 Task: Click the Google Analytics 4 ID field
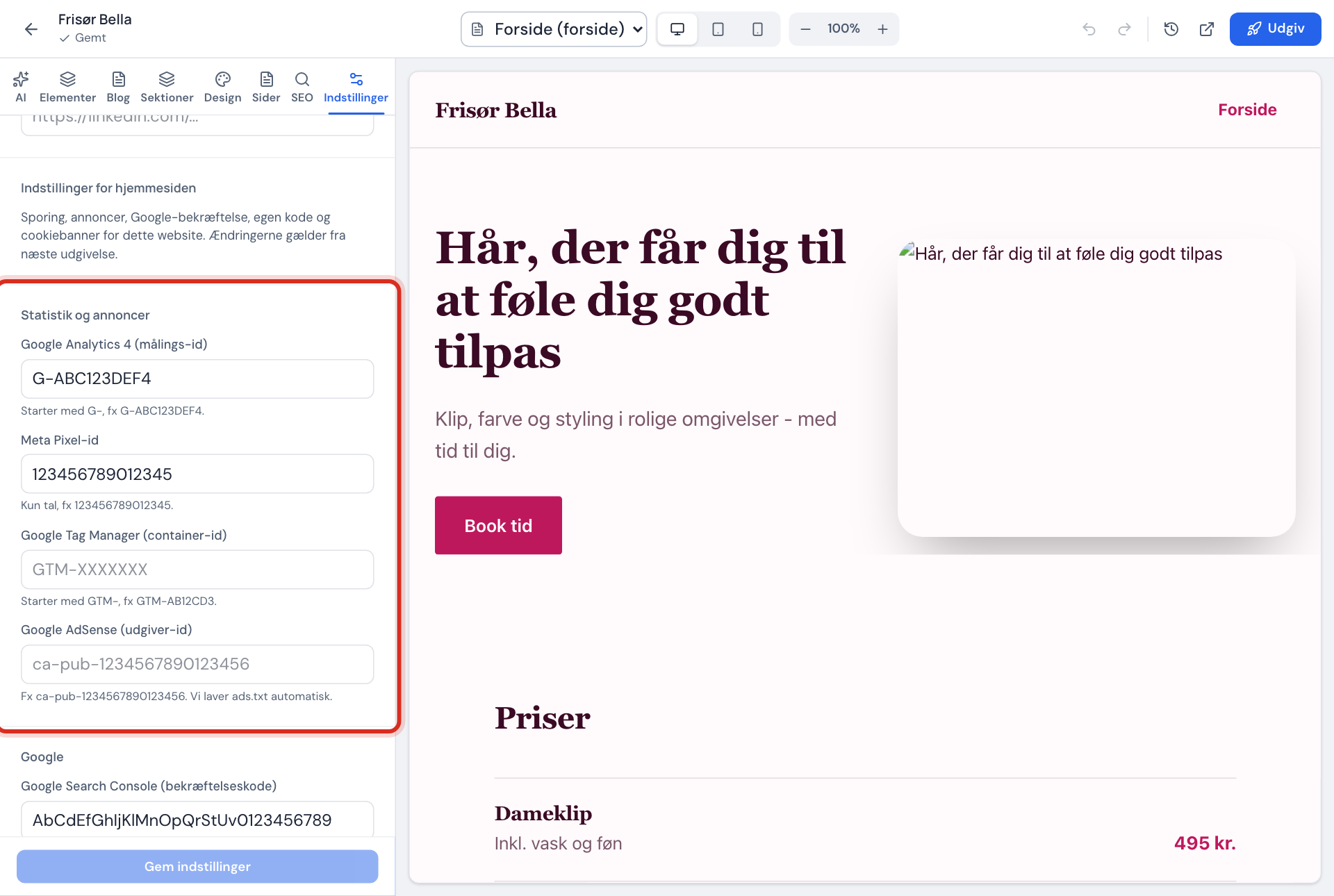click(197, 379)
